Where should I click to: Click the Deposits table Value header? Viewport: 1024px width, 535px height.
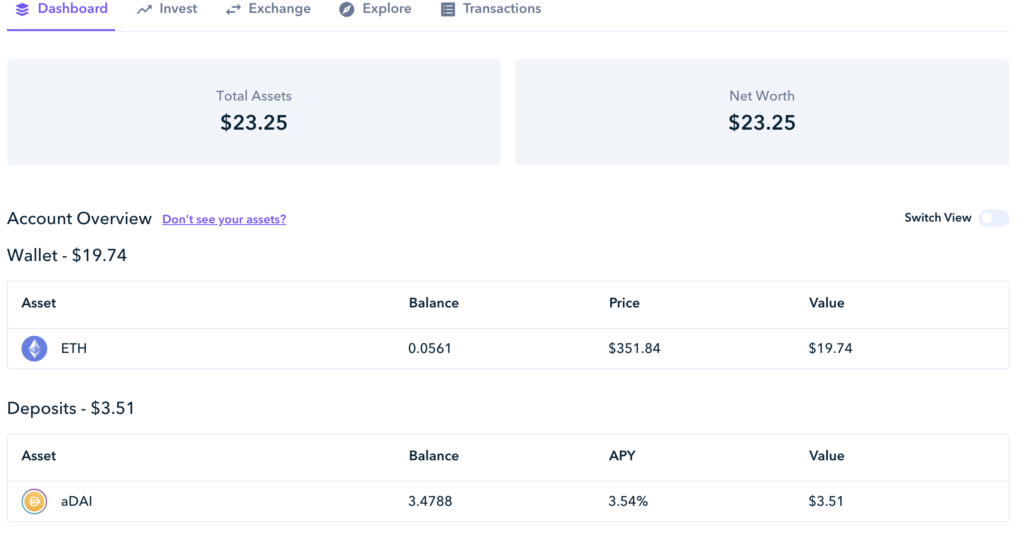[x=827, y=456]
